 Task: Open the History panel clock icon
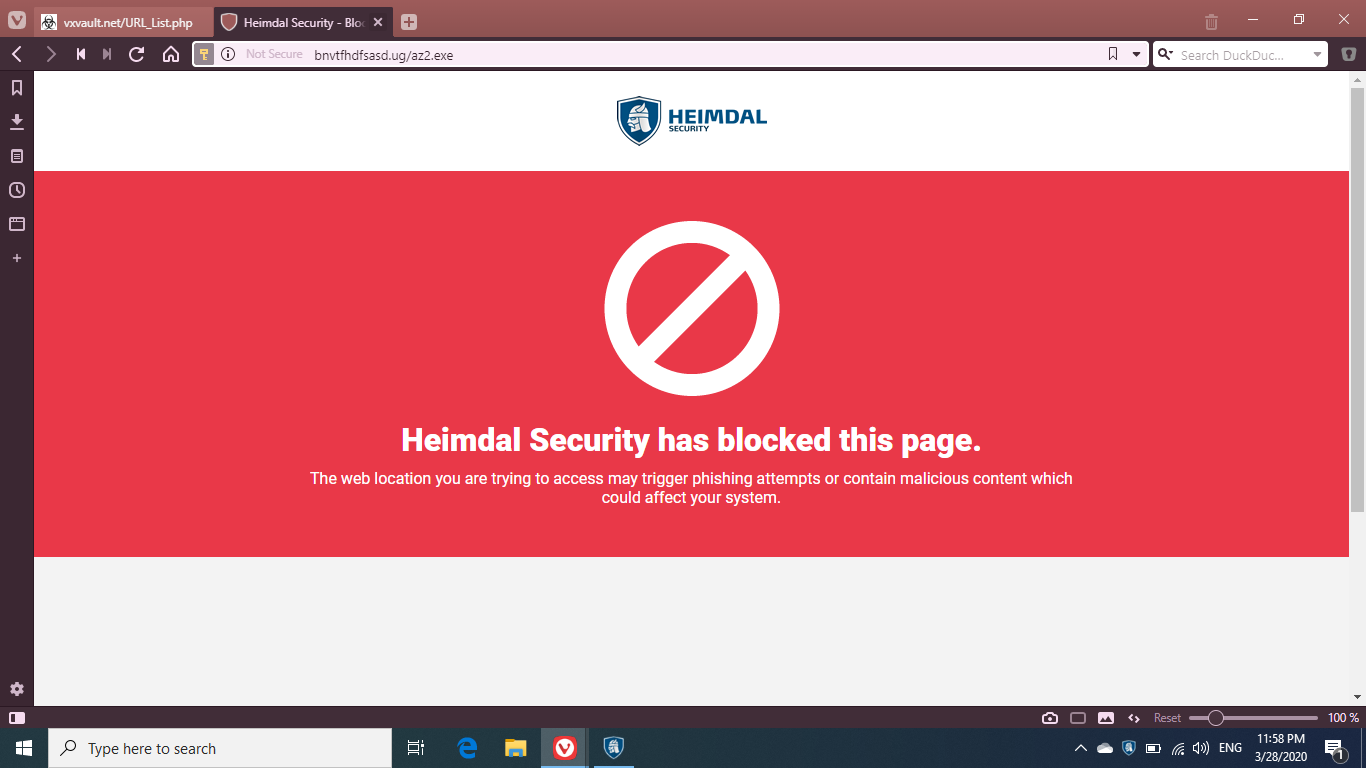17,190
